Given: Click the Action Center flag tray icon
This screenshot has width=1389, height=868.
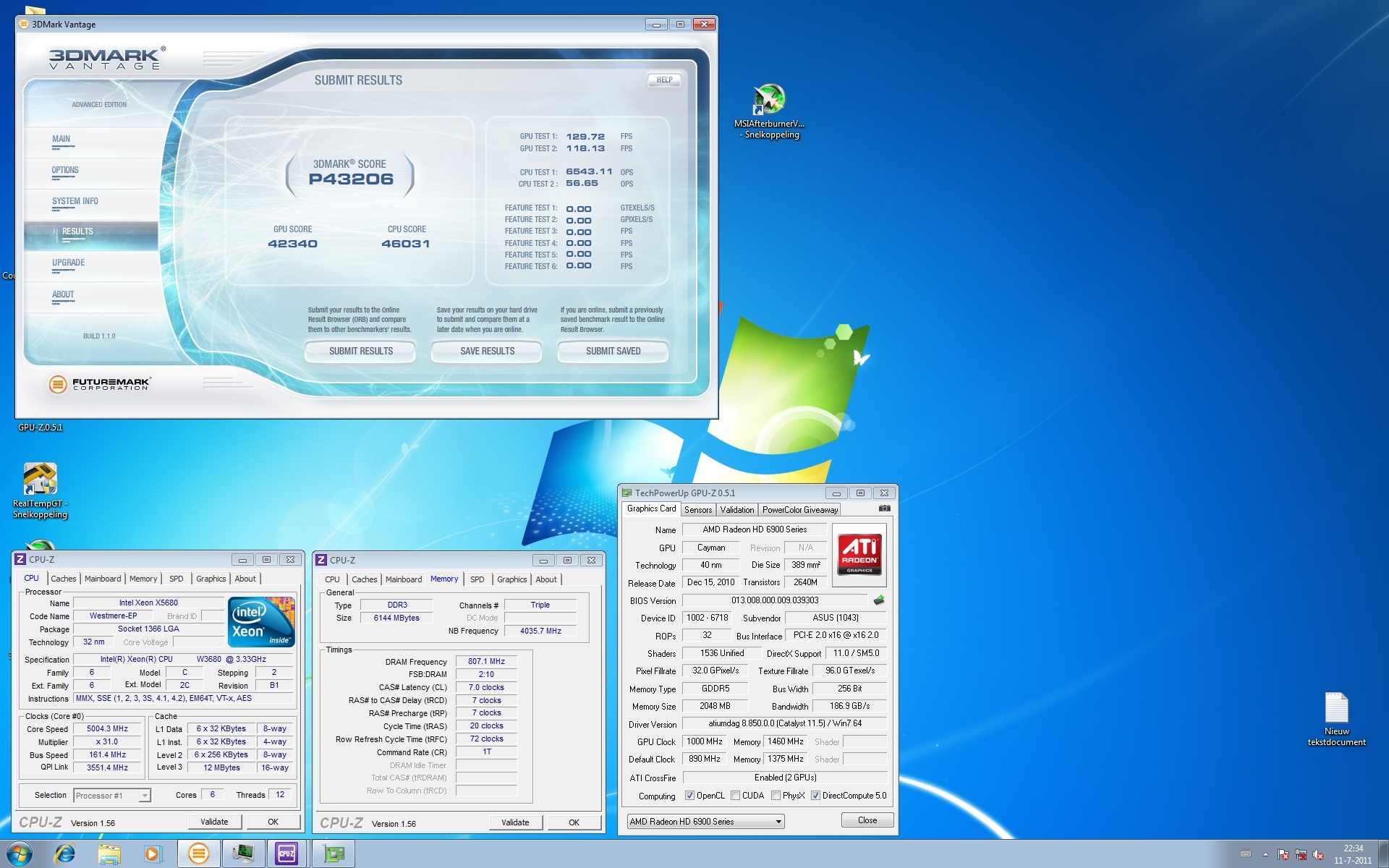Looking at the screenshot, I should point(1283,854).
